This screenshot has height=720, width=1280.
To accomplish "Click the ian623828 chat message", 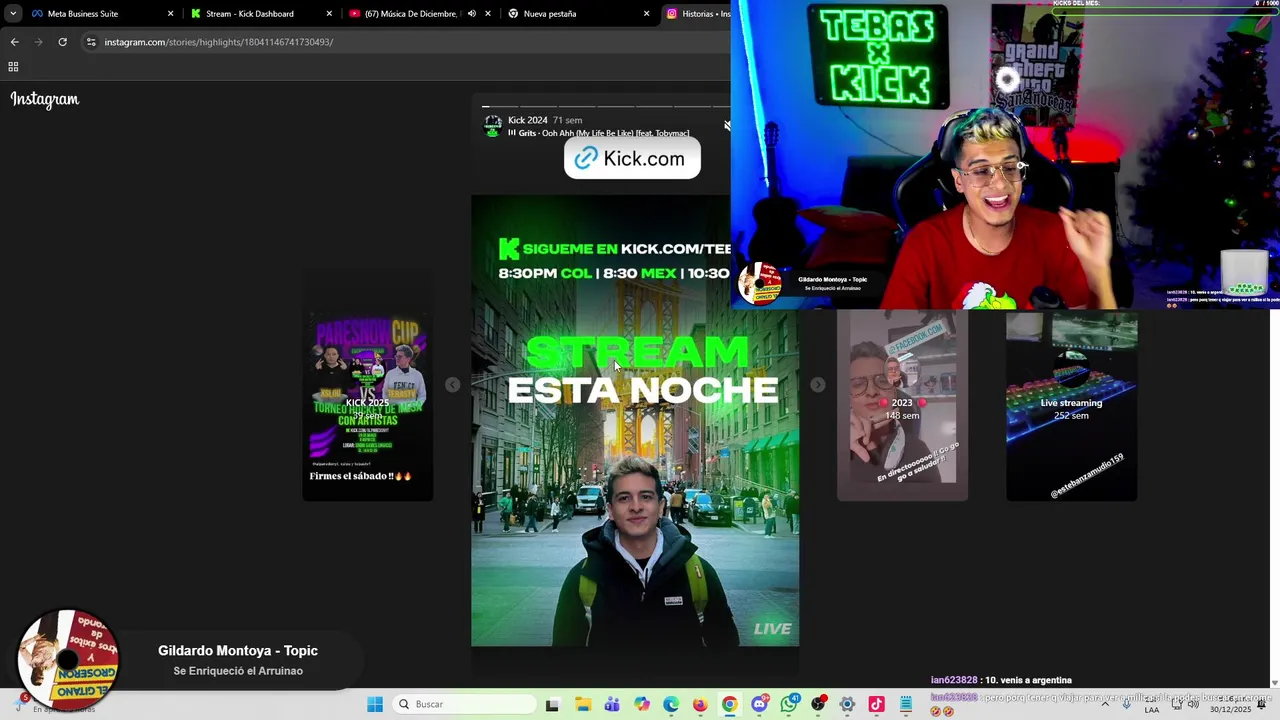I will pos(1001,680).
